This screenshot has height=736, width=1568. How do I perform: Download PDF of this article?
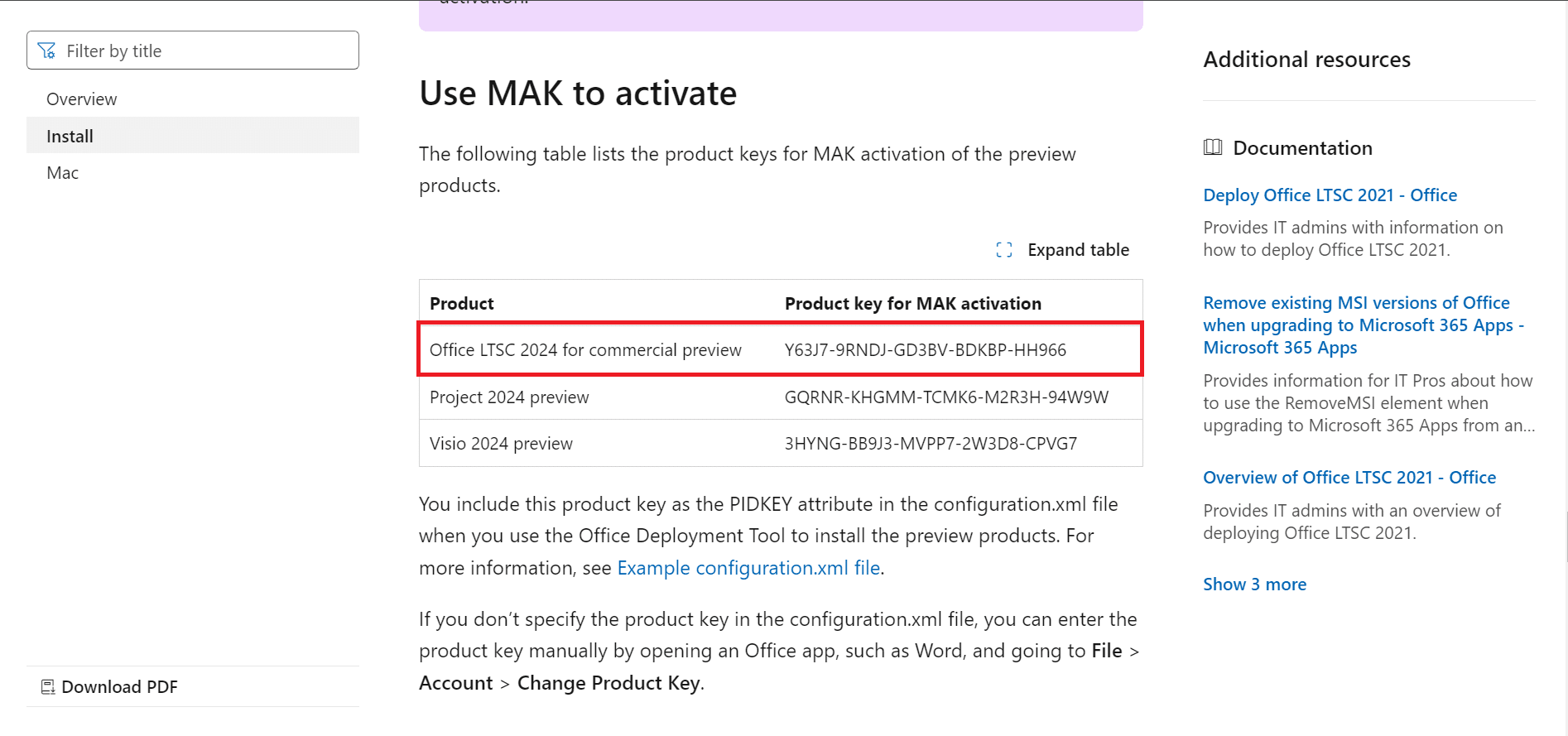119,687
